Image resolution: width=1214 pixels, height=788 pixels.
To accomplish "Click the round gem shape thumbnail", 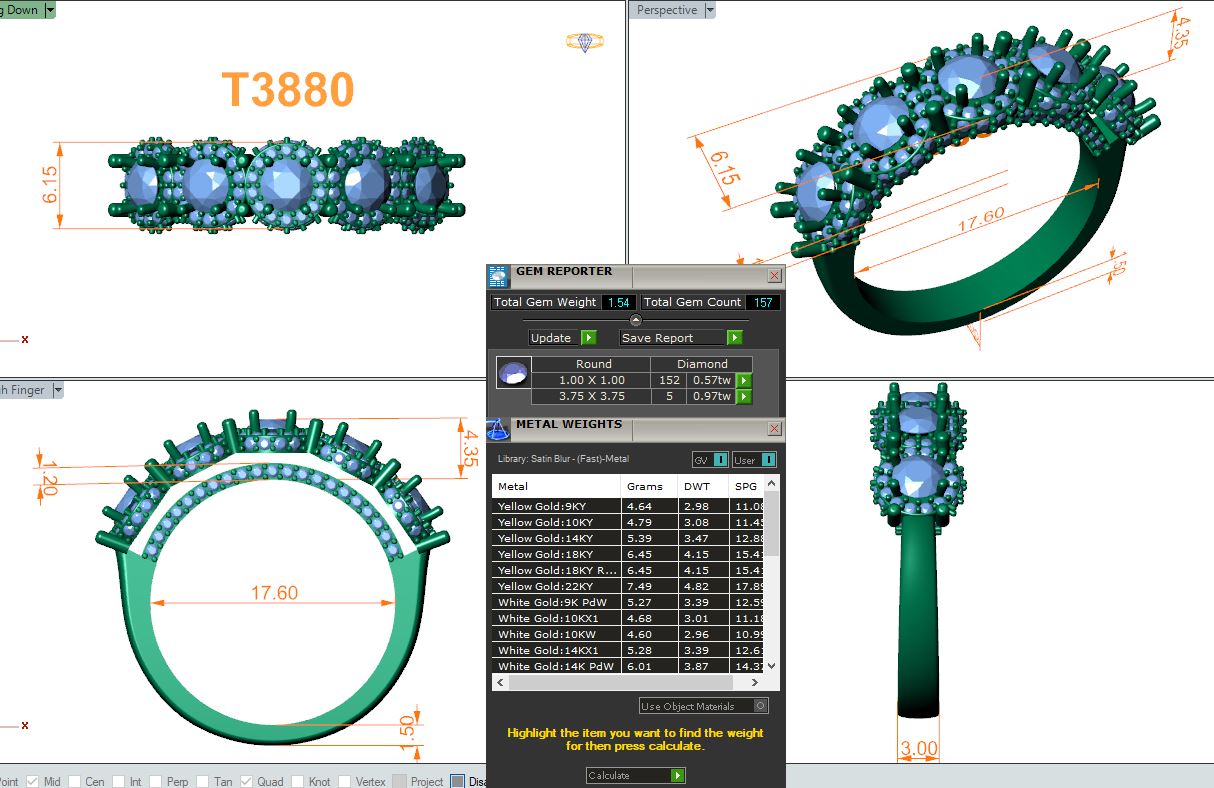I will (513, 372).
